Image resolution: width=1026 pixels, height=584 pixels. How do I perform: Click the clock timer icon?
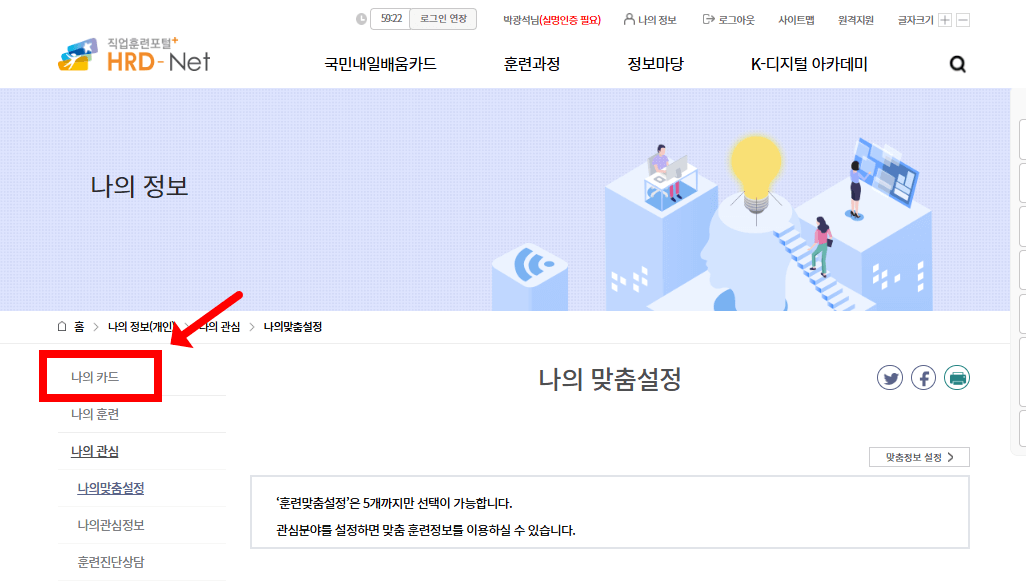click(361, 19)
